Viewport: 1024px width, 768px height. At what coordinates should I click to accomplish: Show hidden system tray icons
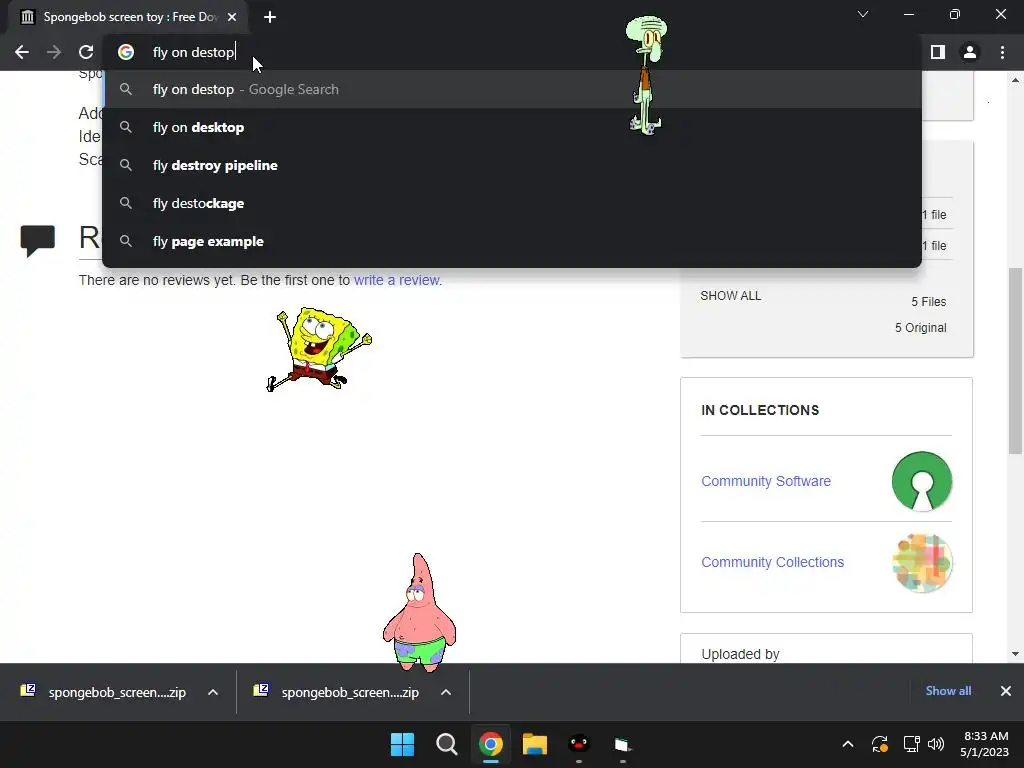tap(848, 744)
